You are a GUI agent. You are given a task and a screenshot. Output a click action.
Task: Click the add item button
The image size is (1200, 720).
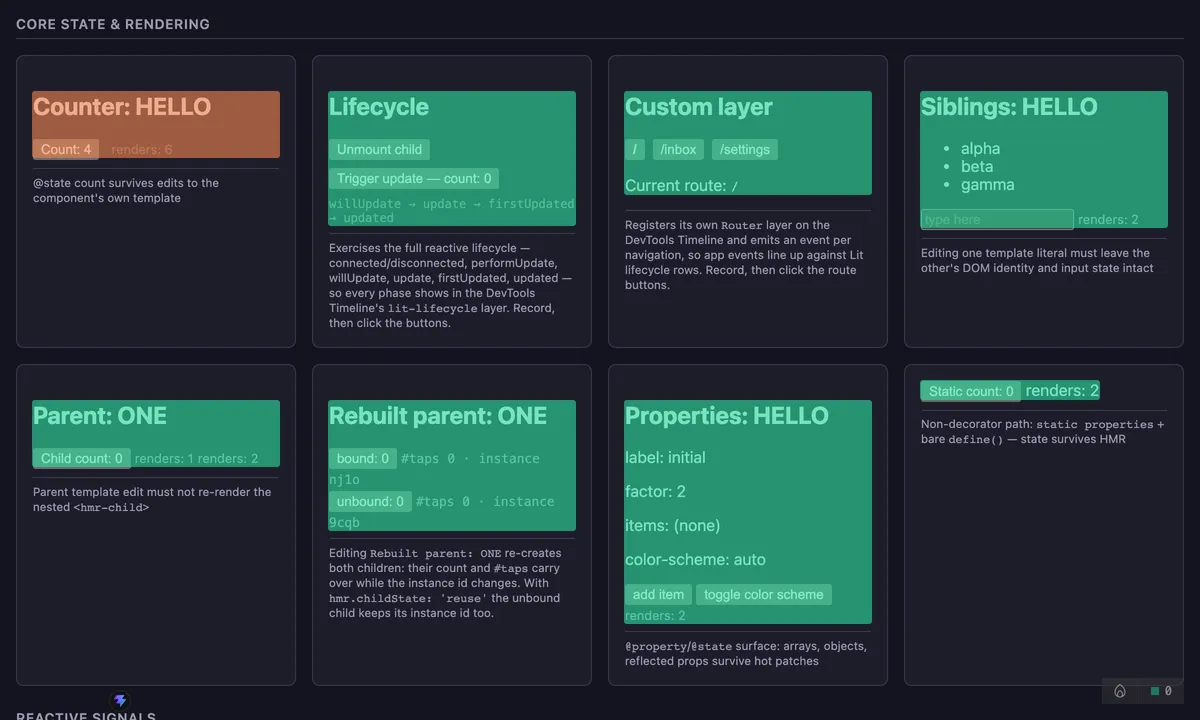[658, 594]
